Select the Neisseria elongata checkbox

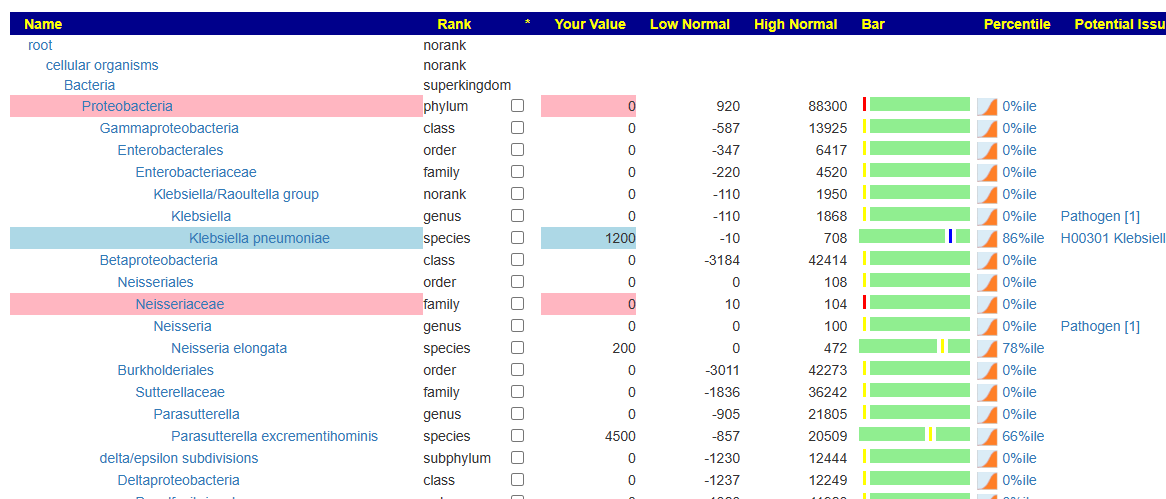tap(518, 347)
